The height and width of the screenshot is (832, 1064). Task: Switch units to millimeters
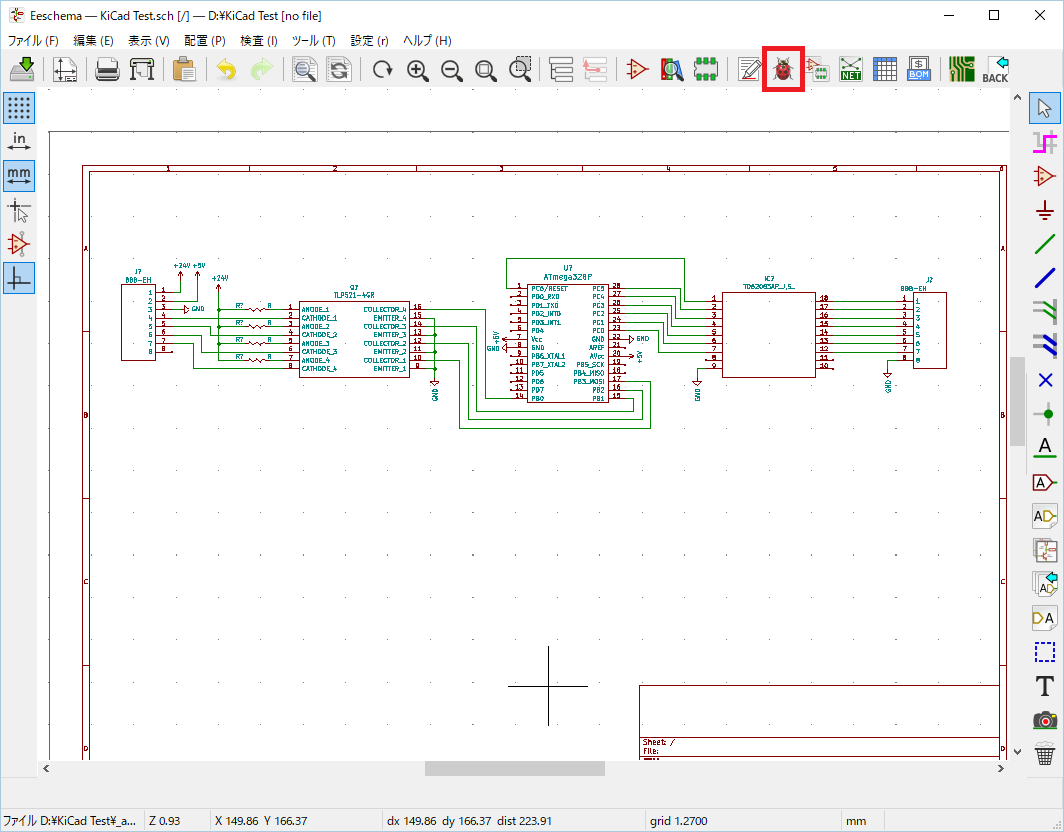[x=19, y=176]
